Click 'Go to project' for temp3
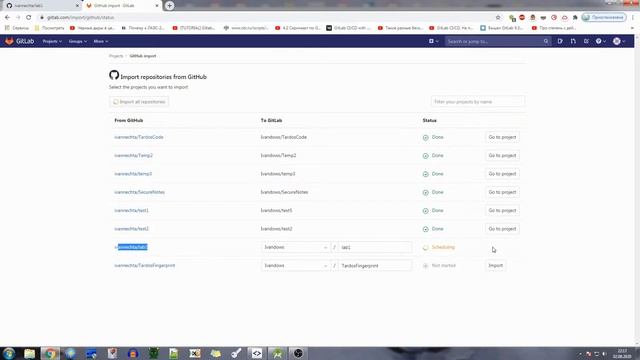 [502, 174]
